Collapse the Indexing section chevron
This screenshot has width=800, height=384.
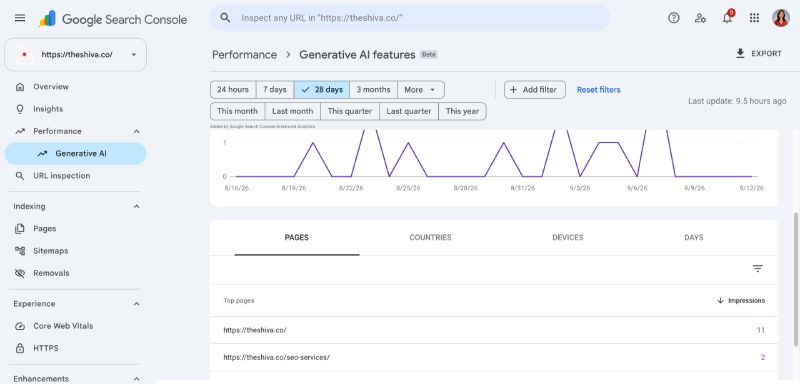coord(136,207)
